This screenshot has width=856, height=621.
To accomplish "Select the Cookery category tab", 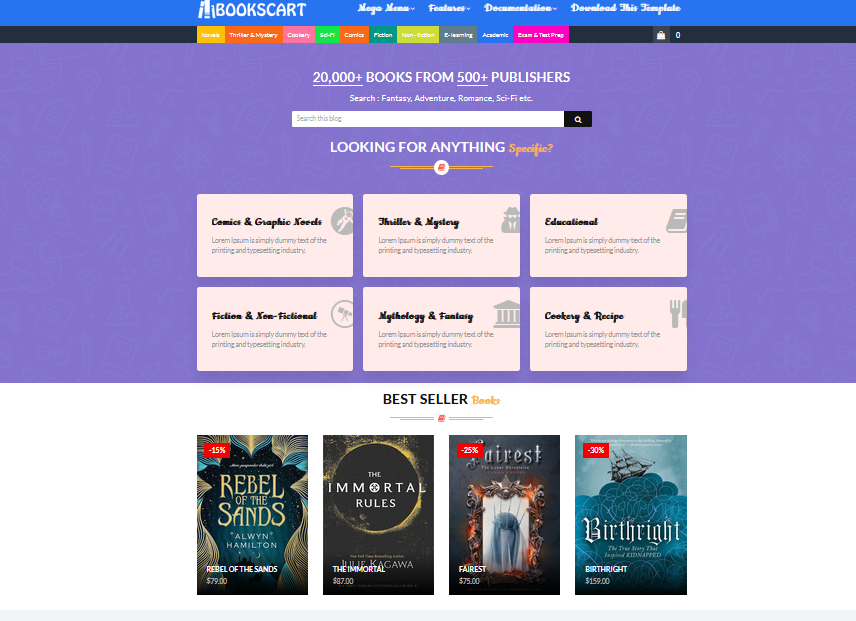I will coord(299,34).
